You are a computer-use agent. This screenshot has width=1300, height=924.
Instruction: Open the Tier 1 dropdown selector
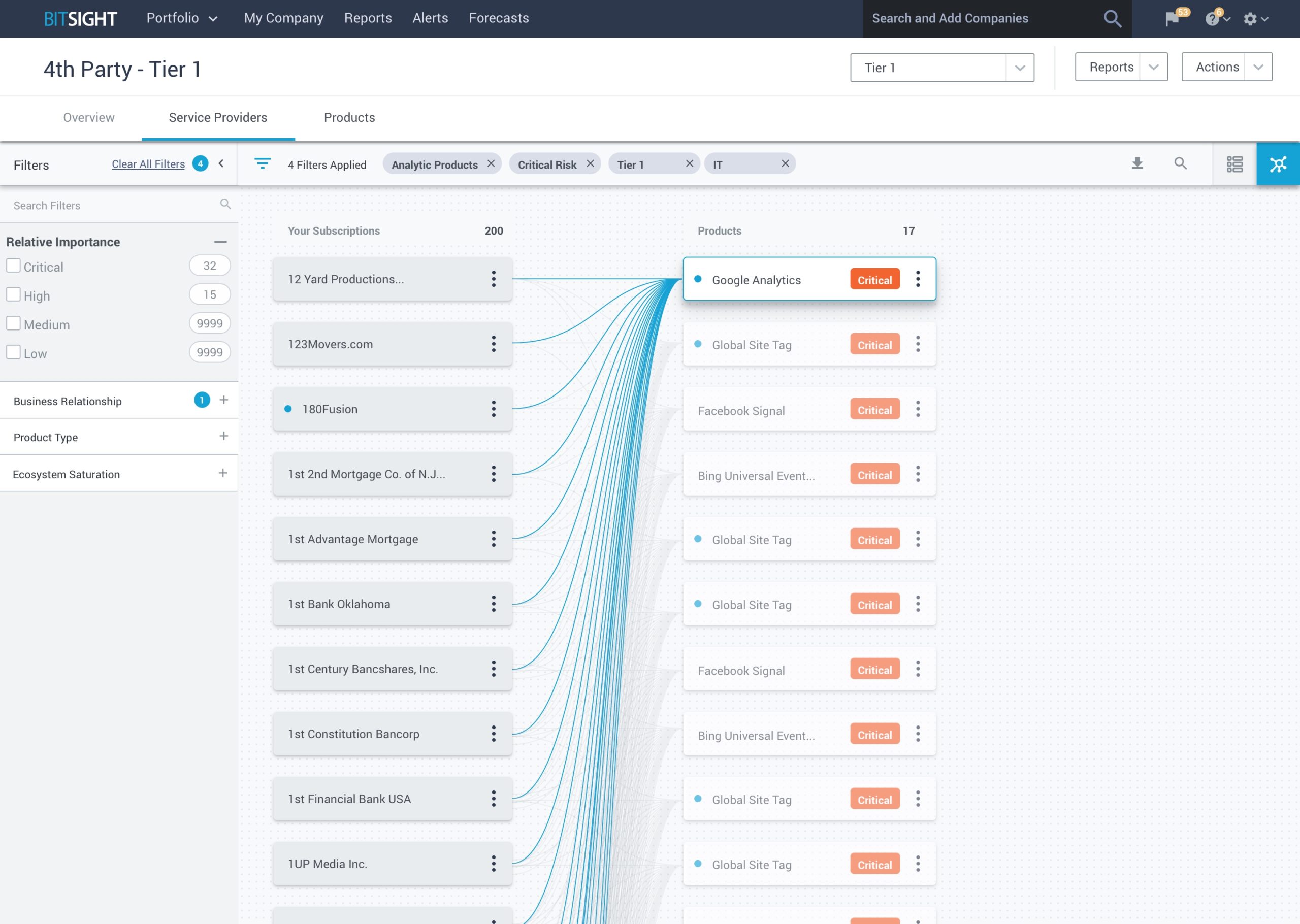[x=941, y=68]
